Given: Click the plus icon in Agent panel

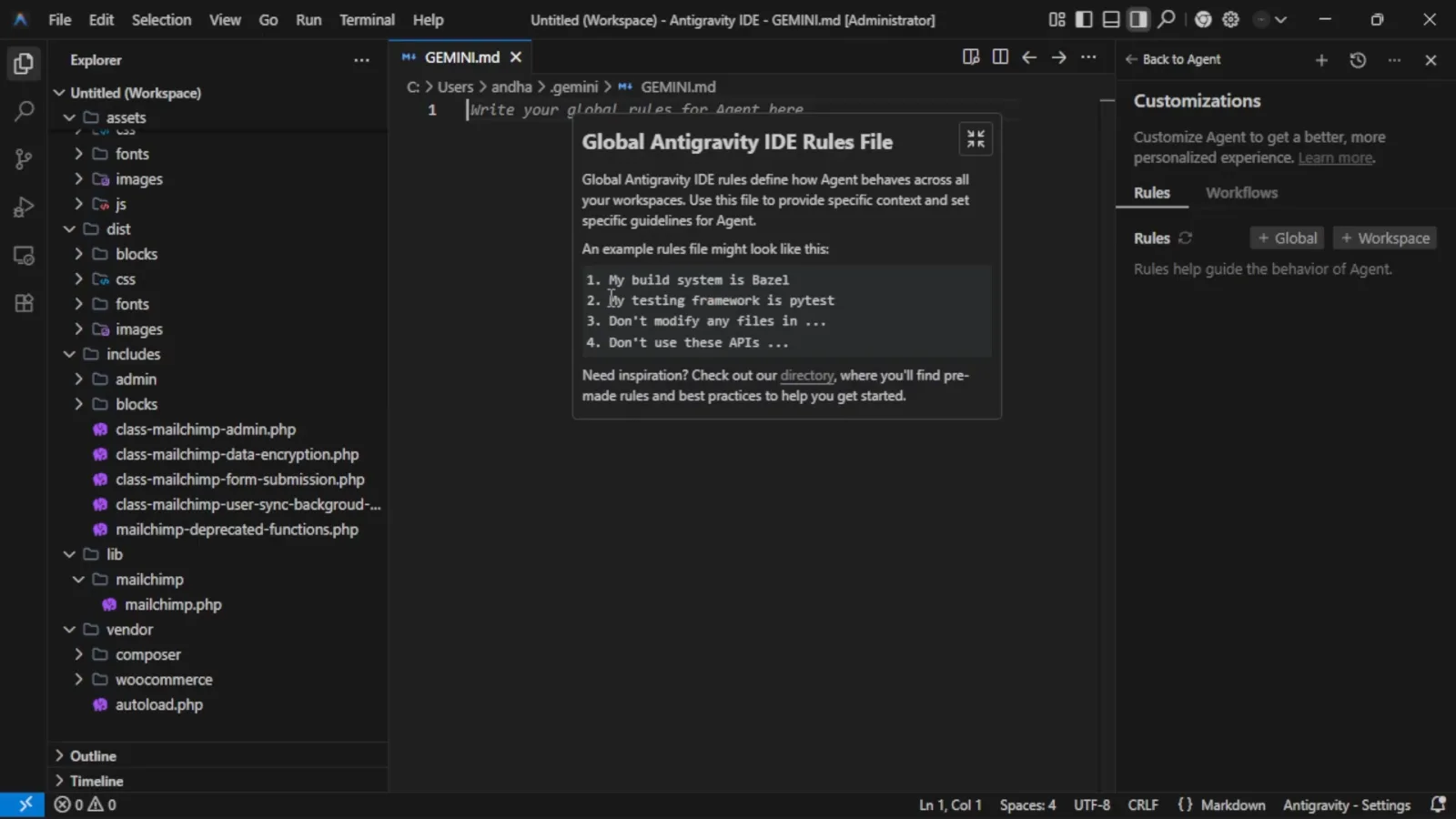Looking at the screenshot, I should tap(1321, 60).
